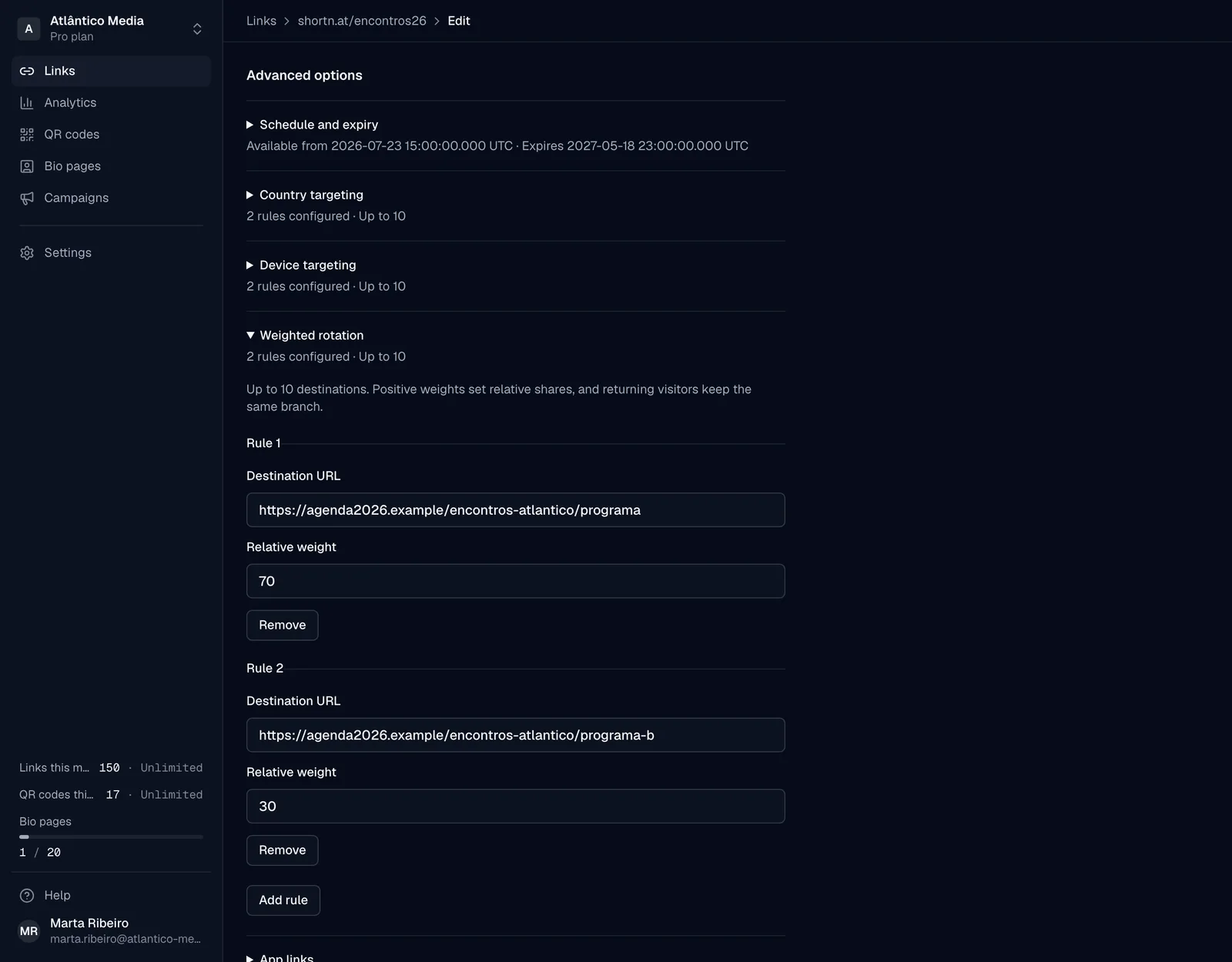Image resolution: width=1232 pixels, height=962 pixels.
Task: Collapse Weighted rotation section
Action: point(305,336)
